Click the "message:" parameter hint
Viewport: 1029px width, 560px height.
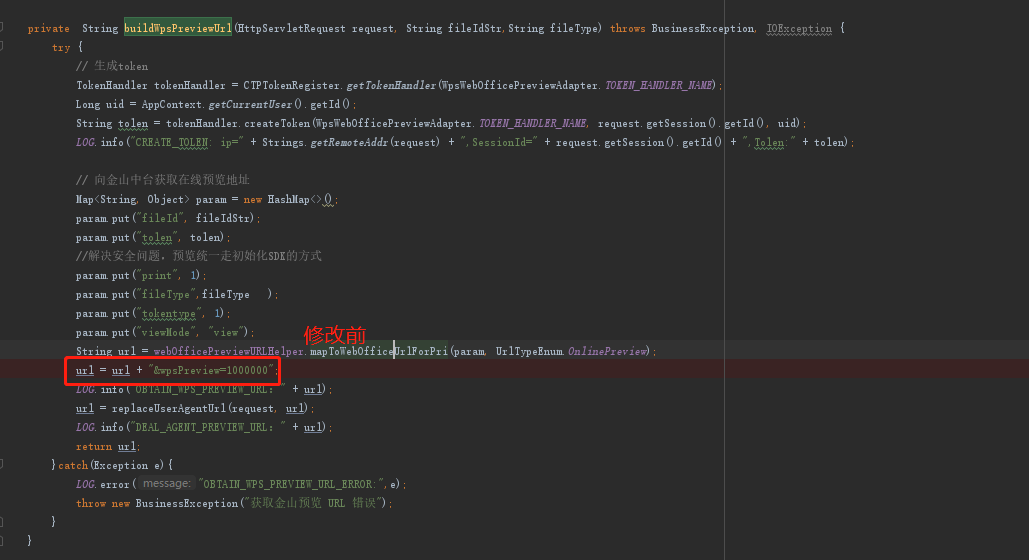(x=167, y=484)
